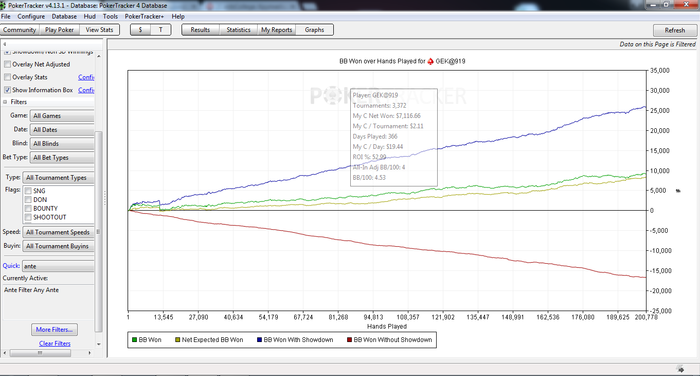Click the green BB Won legend swatch

(134, 340)
